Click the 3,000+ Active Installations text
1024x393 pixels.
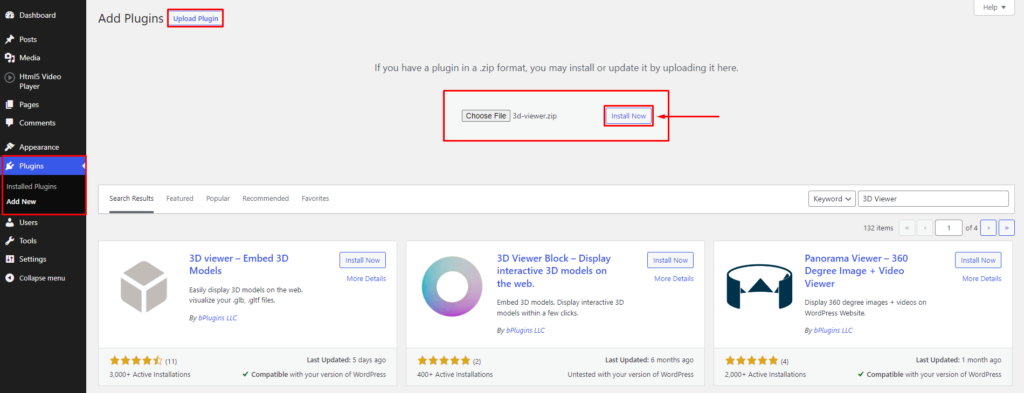coord(150,375)
